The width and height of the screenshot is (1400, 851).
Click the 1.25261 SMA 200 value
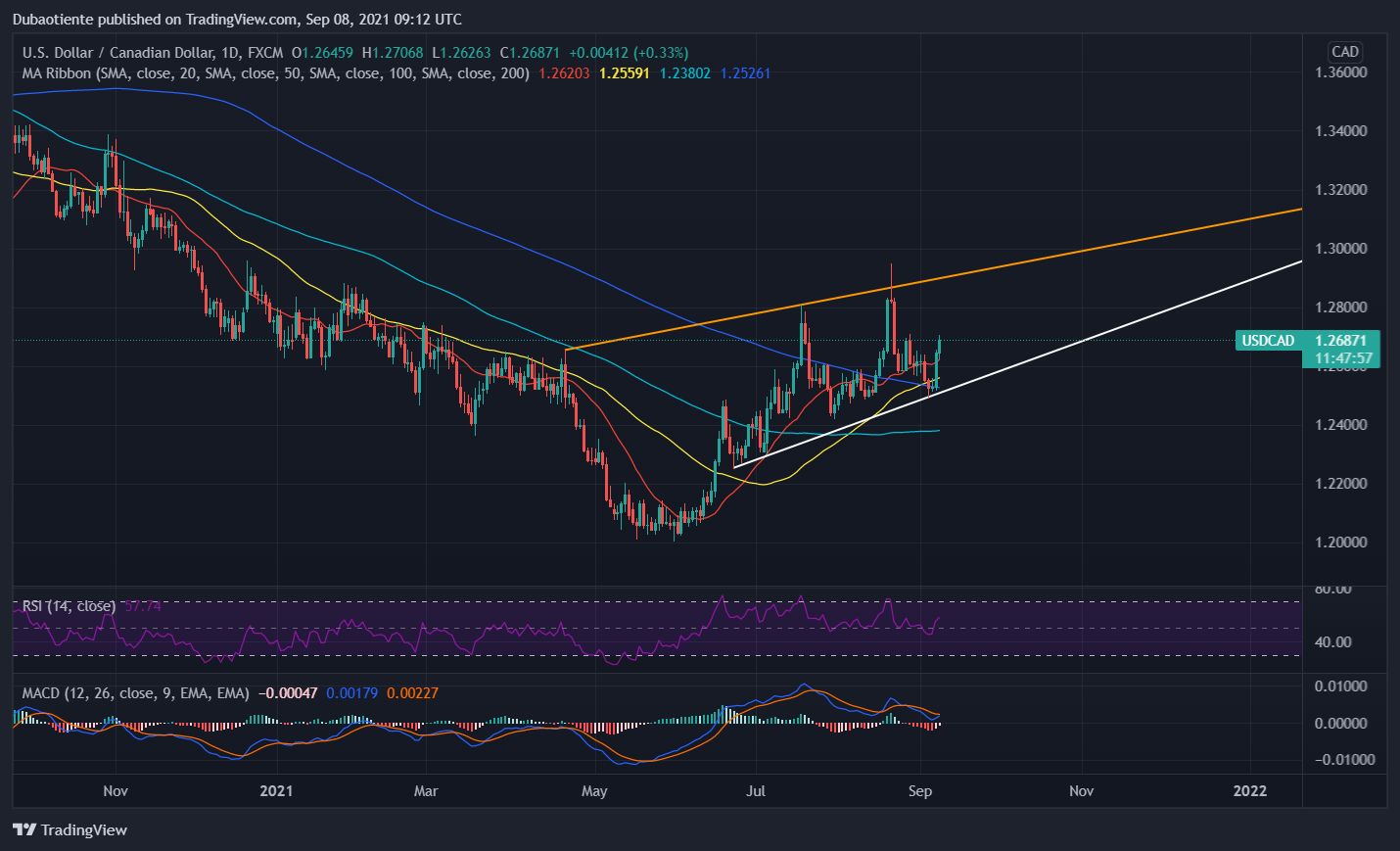click(745, 73)
